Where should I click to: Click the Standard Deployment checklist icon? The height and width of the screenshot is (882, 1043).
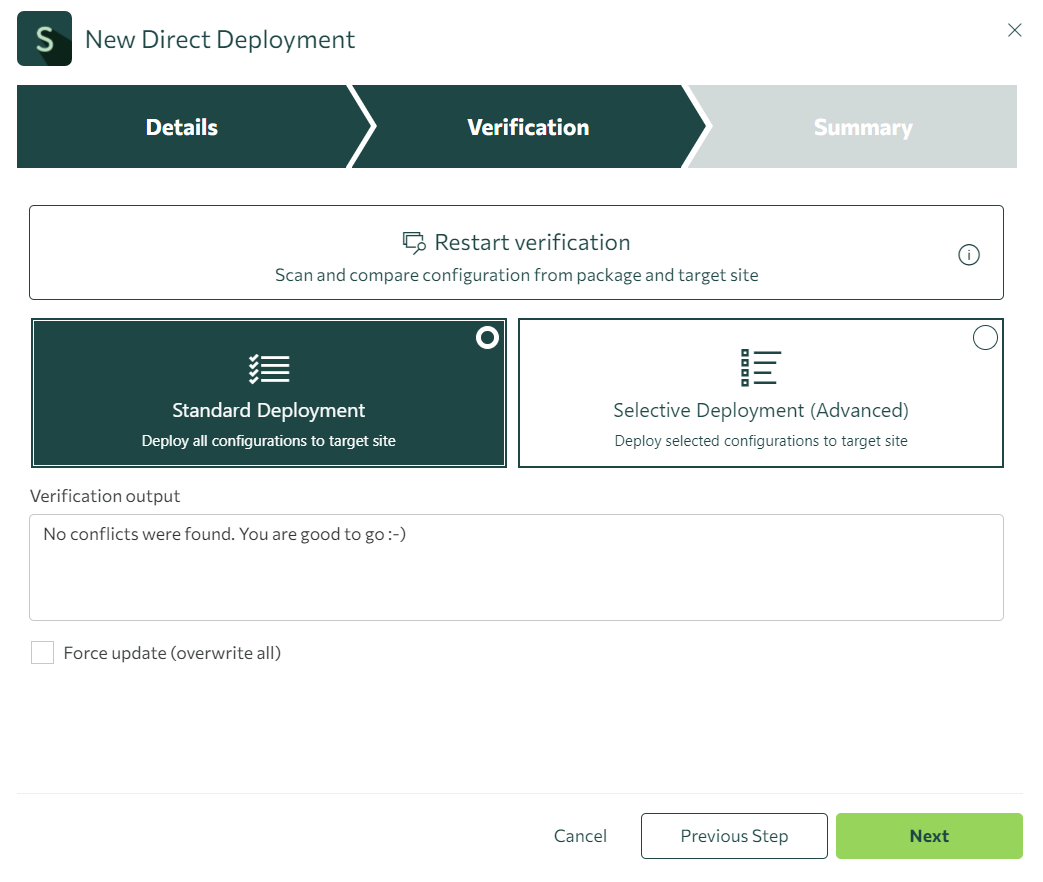269,369
